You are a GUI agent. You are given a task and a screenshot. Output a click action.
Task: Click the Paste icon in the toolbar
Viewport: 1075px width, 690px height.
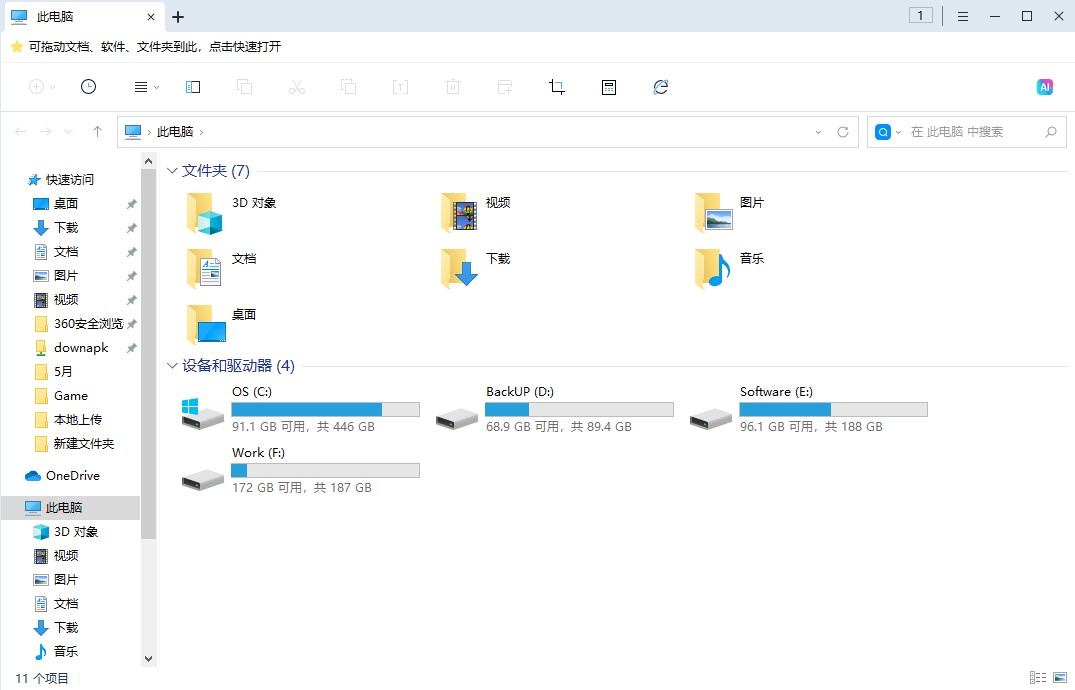tap(348, 87)
